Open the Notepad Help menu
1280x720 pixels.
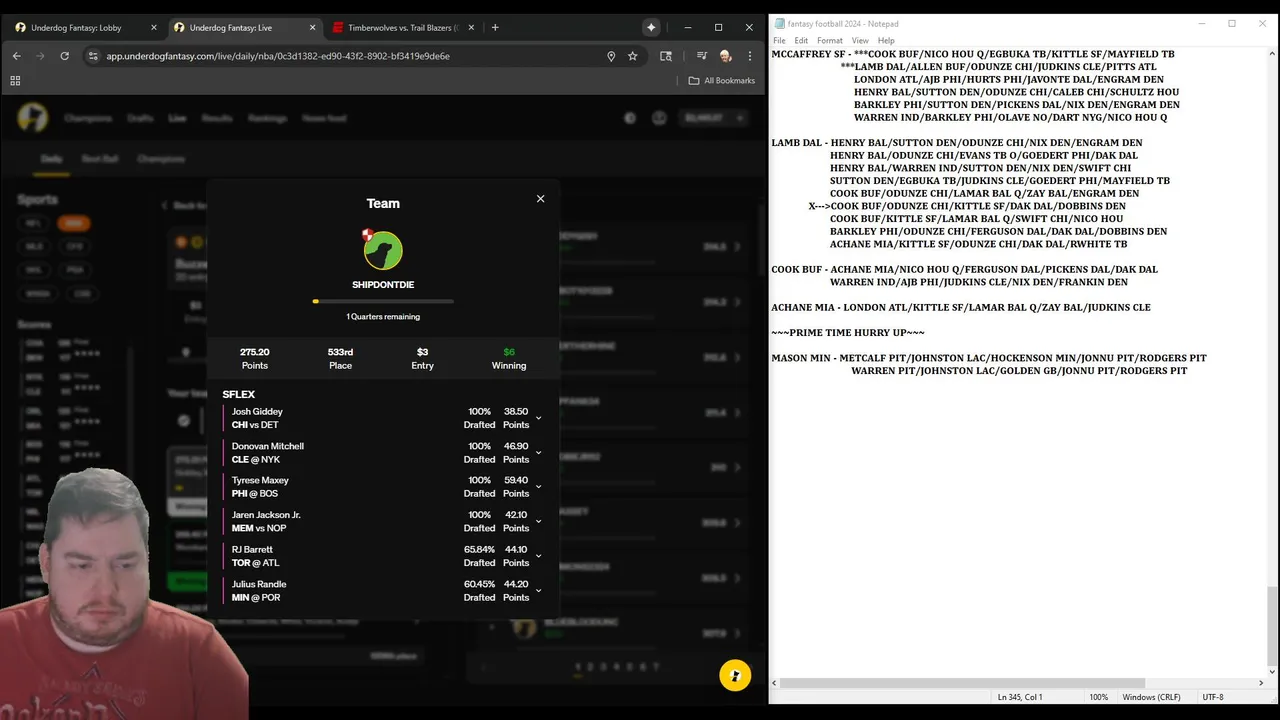pos(886,41)
